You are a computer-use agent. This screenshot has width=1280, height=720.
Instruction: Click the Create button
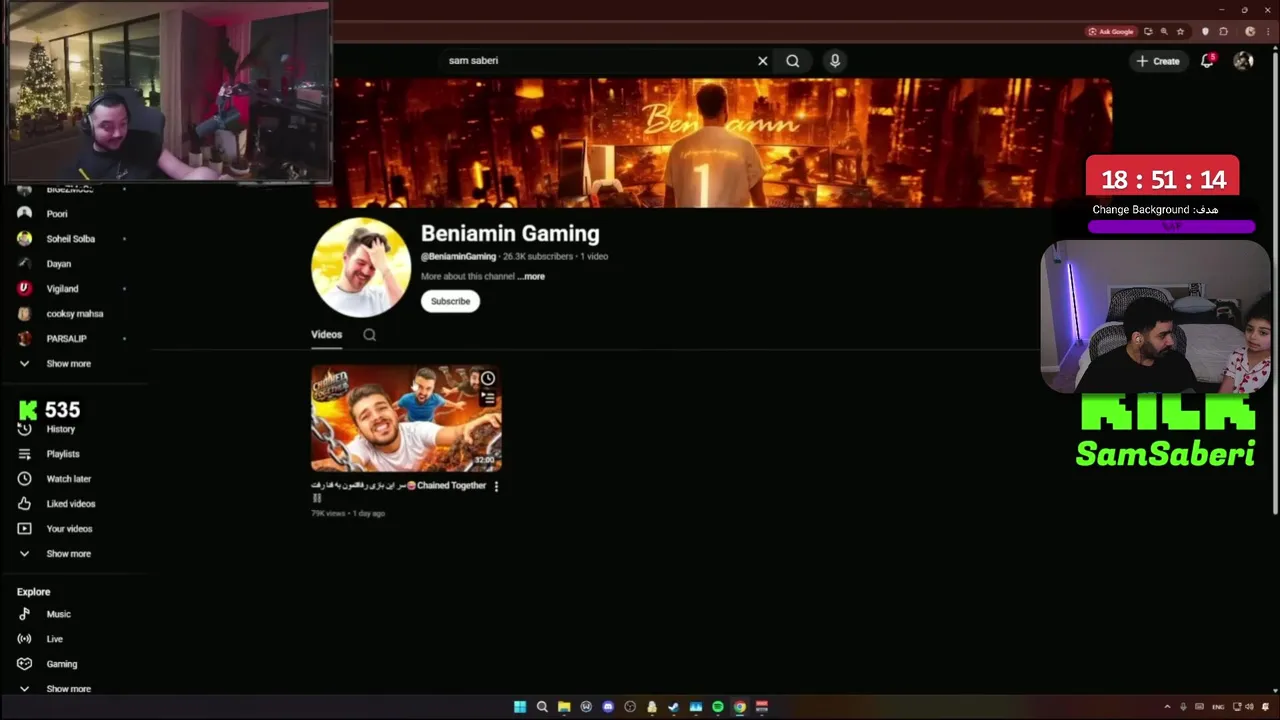pos(1158,61)
